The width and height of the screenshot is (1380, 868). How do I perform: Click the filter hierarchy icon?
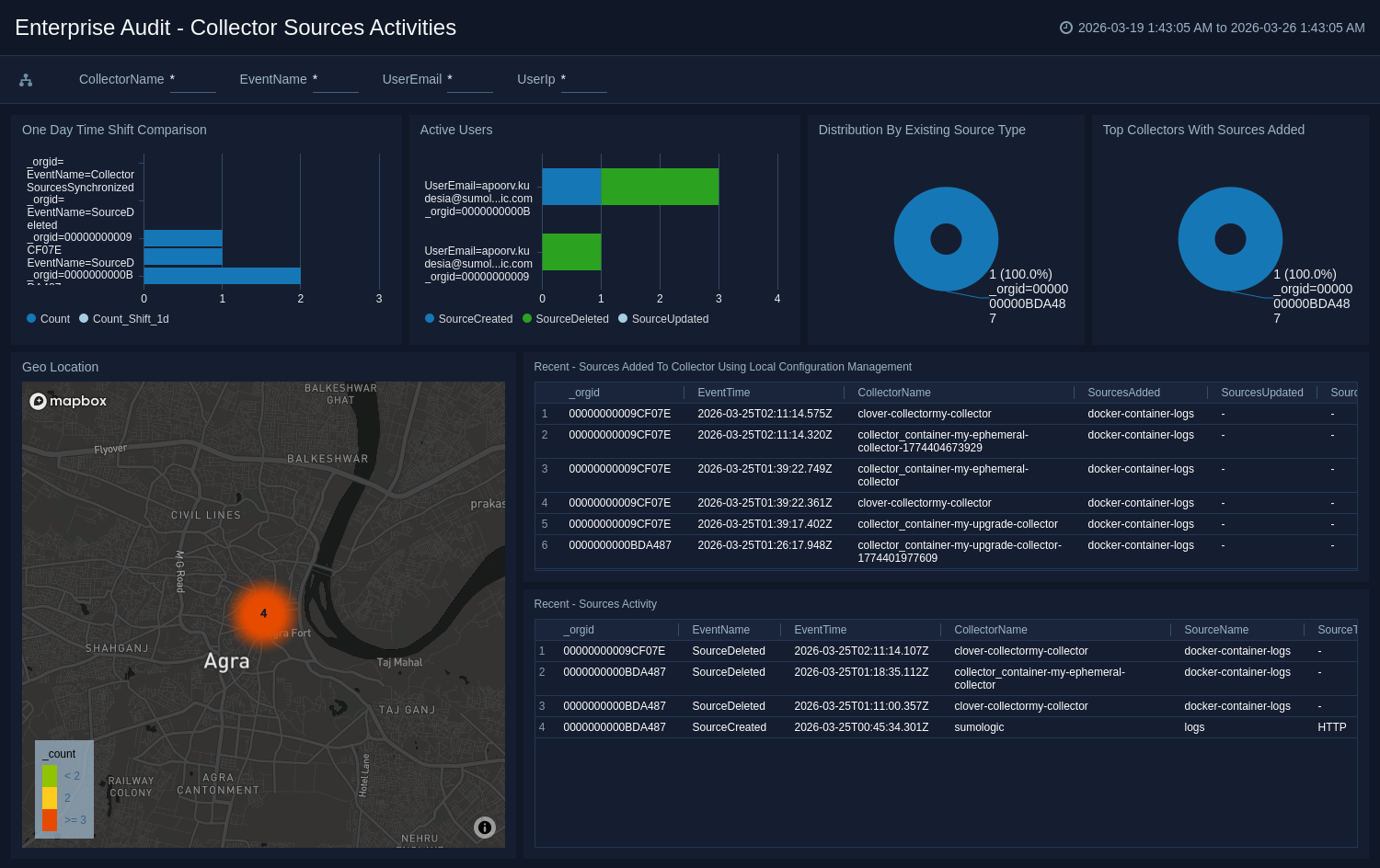coord(26,80)
